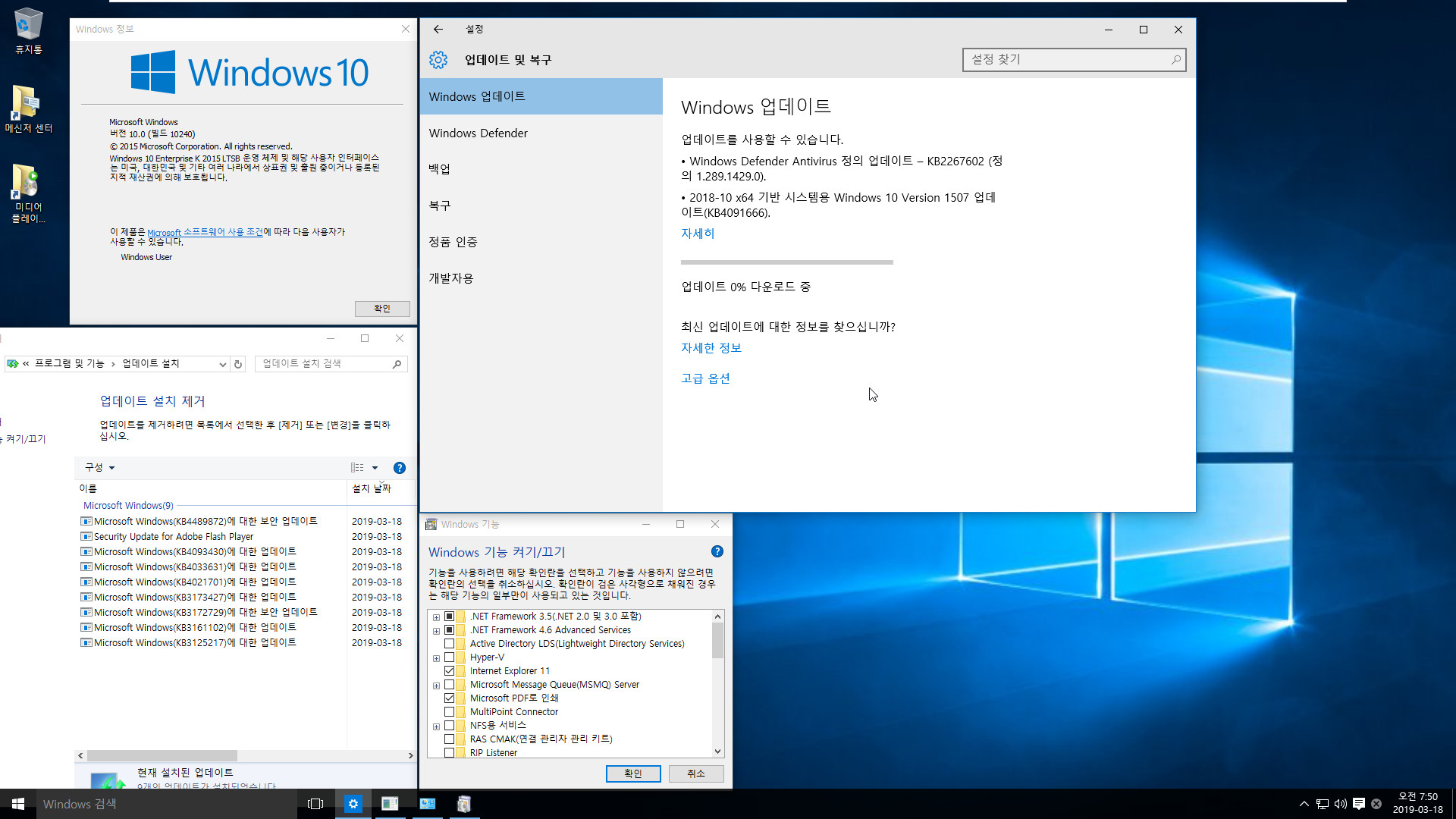Click 목록 보기 icon in toolbar

357,467
